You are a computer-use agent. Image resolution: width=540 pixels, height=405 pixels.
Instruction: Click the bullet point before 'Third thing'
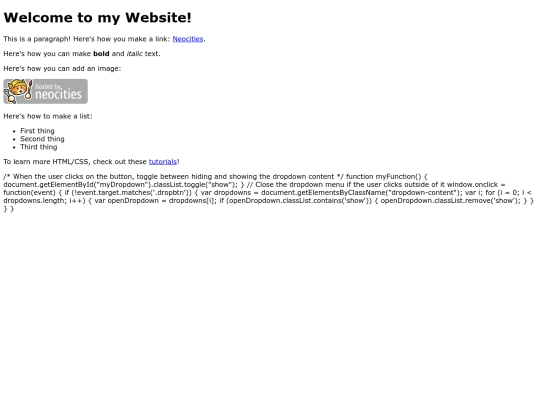coord(14,147)
